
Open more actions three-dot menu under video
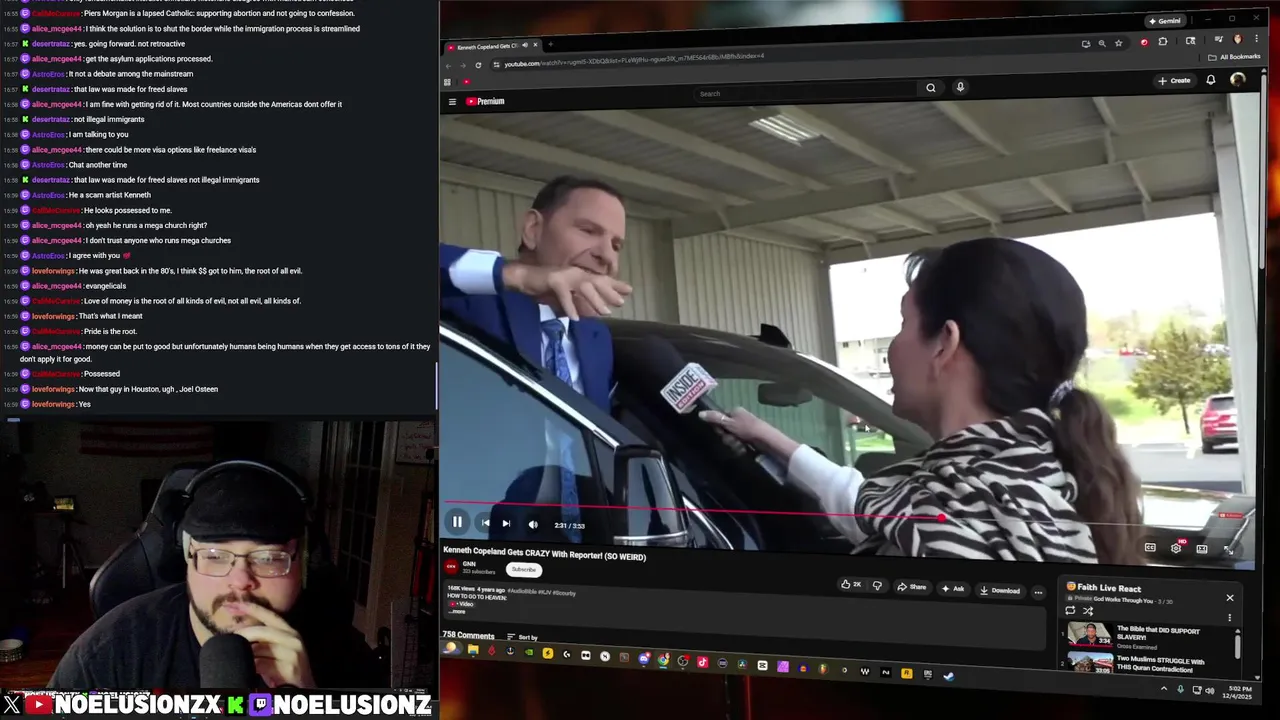pyautogui.click(x=1038, y=592)
